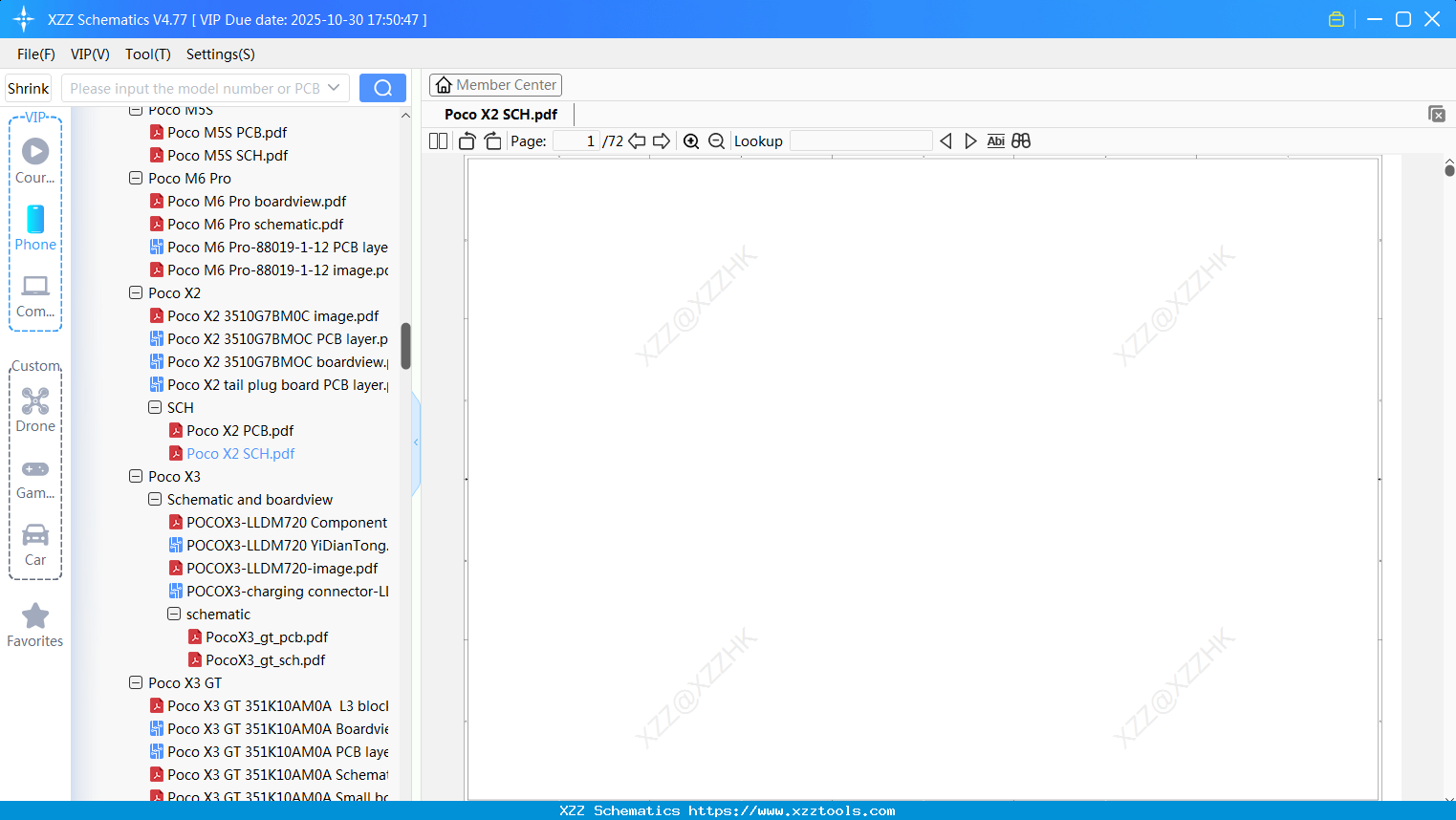Open PocoX3_gt_pcb.pdf
1456x820 pixels.
click(x=267, y=637)
